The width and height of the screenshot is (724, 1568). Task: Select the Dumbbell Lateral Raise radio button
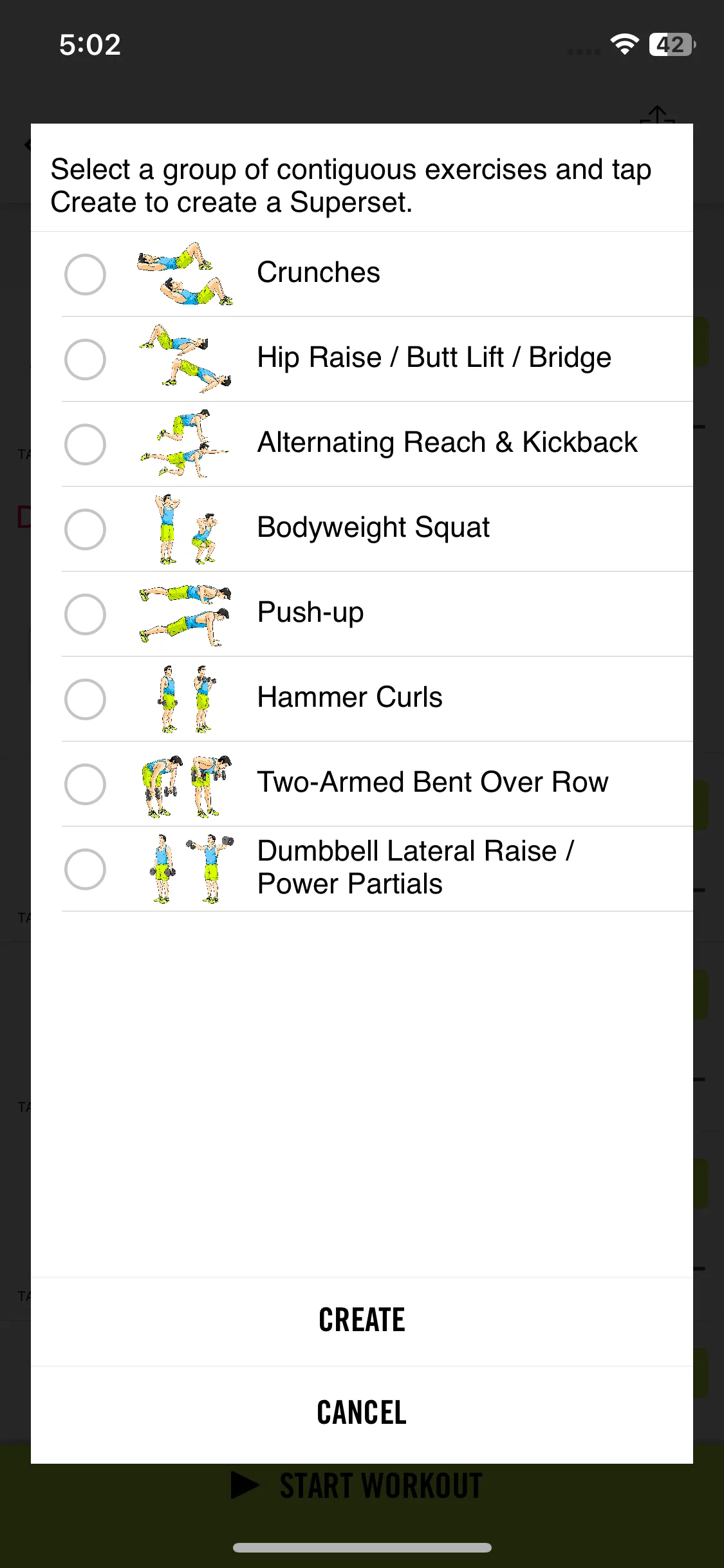click(x=85, y=869)
